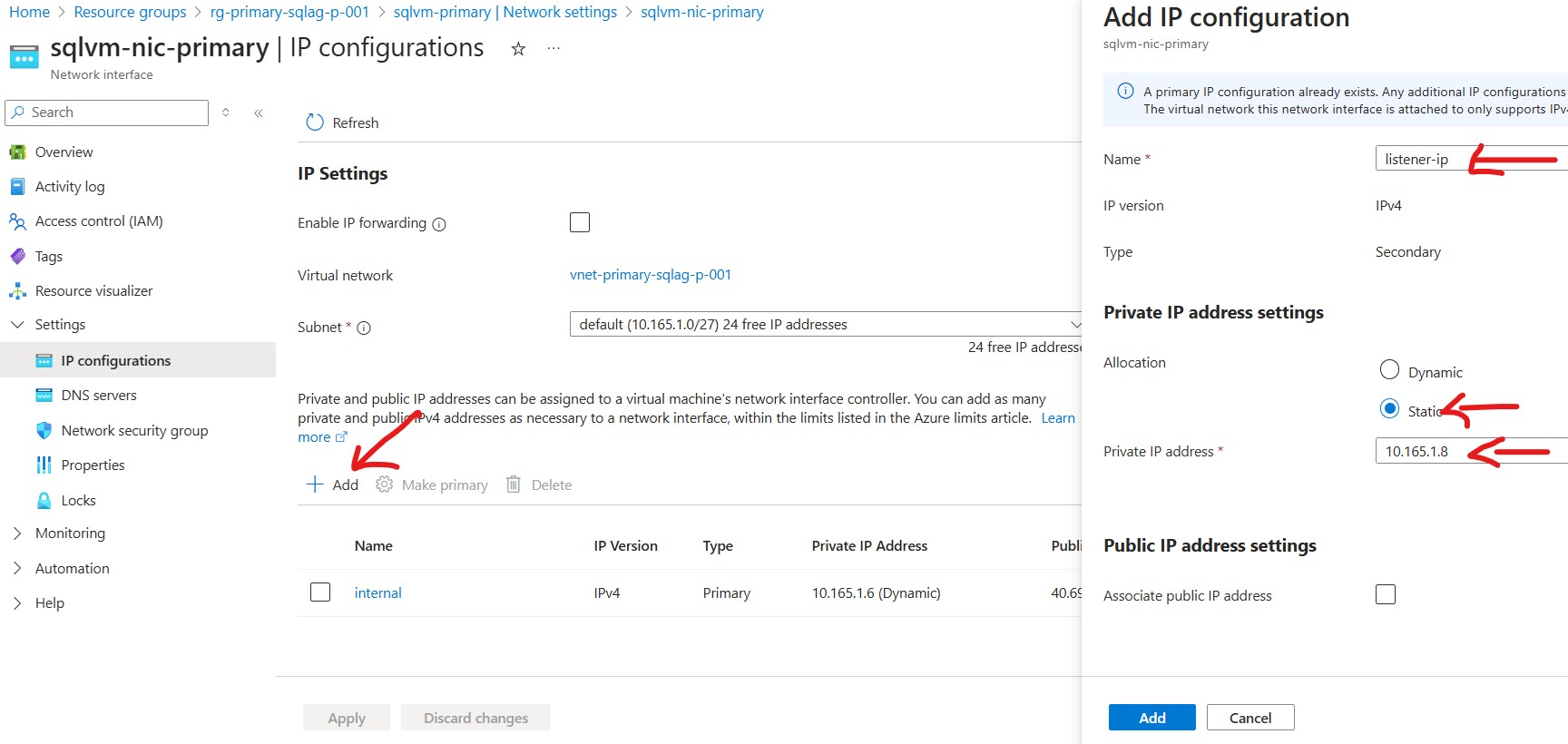
Task: Click the Access control (IAM) icon
Action: point(17,221)
